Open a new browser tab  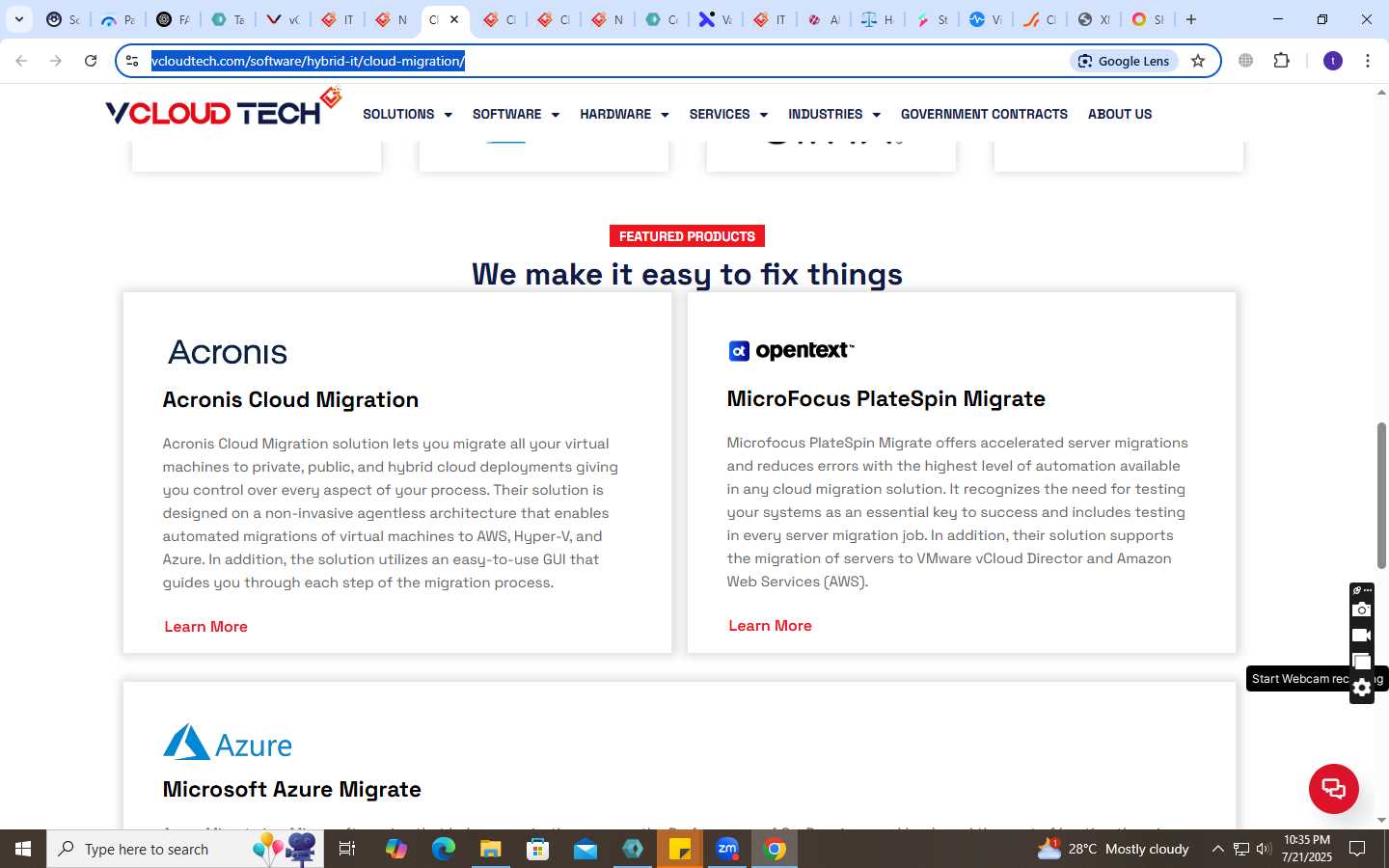[x=1191, y=19]
